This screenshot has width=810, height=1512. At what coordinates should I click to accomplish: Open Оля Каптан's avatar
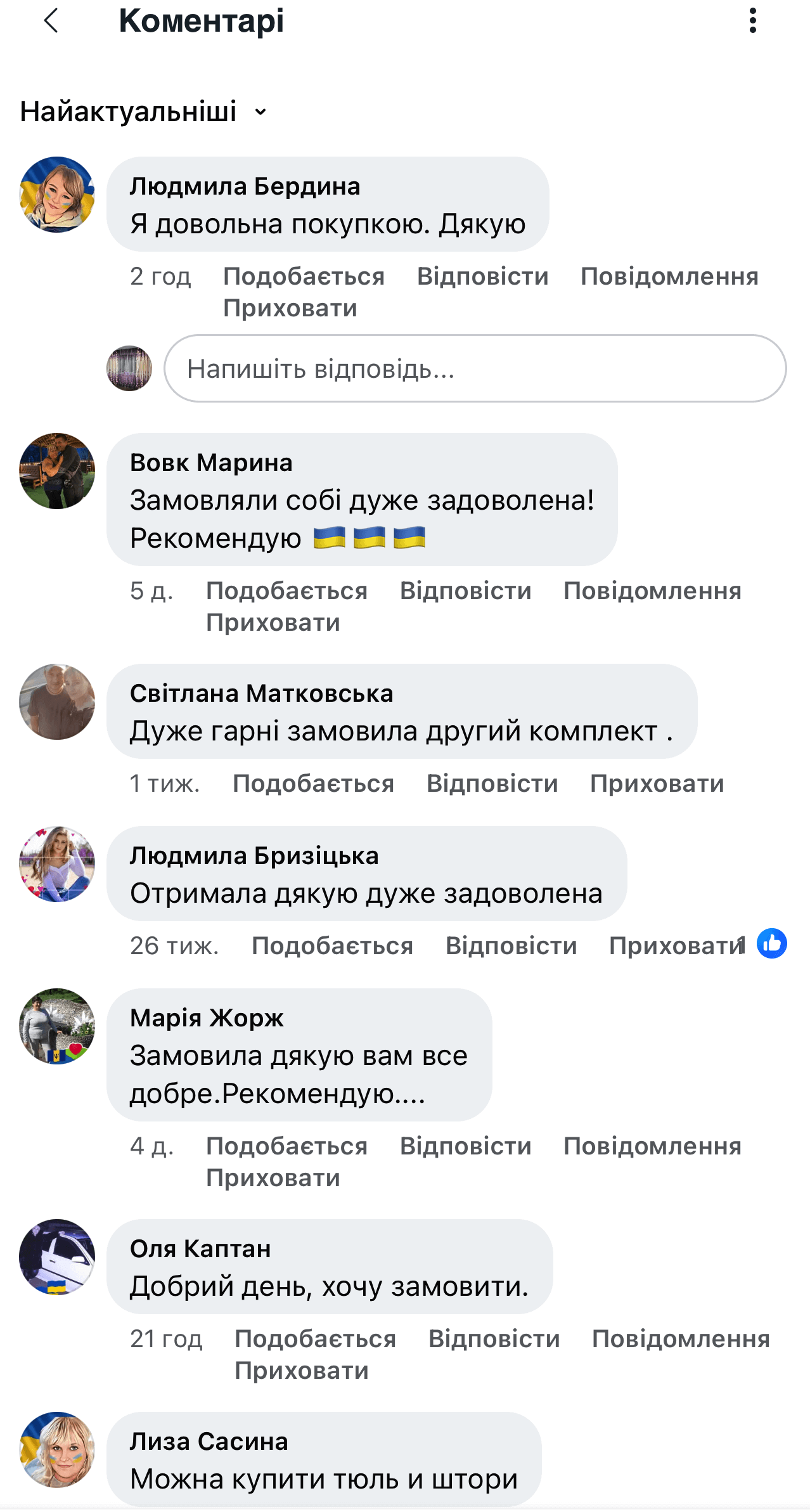tap(57, 1257)
